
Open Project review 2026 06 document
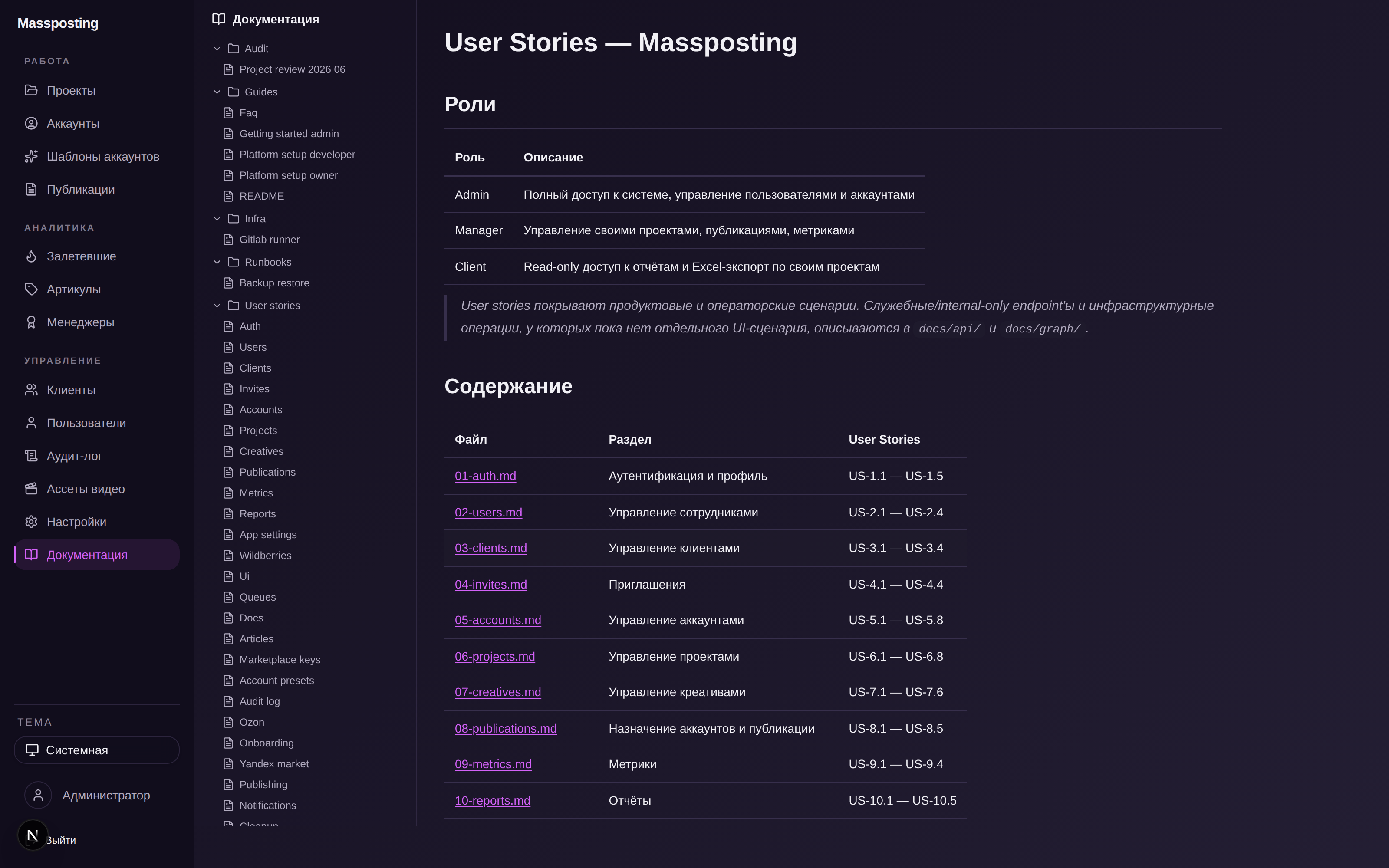(x=292, y=69)
